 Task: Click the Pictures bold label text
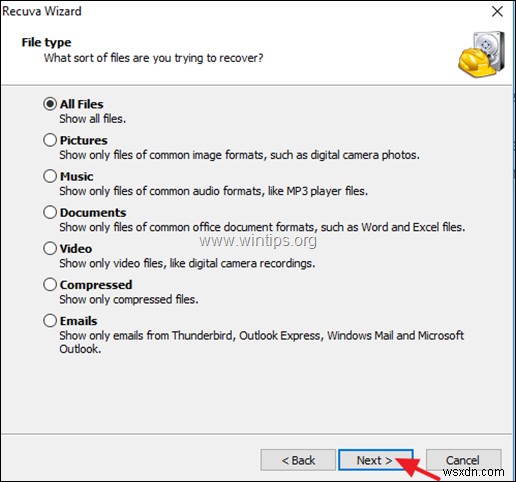click(x=84, y=140)
